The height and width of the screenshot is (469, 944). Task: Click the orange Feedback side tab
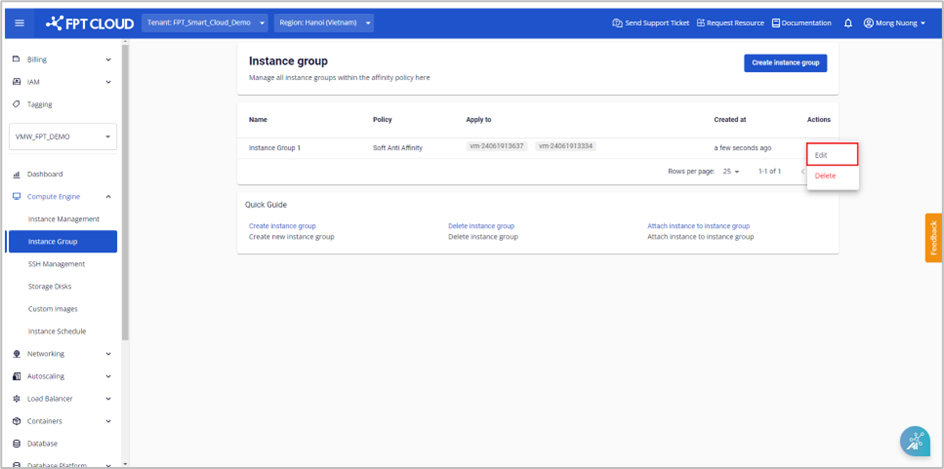(933, 238)
